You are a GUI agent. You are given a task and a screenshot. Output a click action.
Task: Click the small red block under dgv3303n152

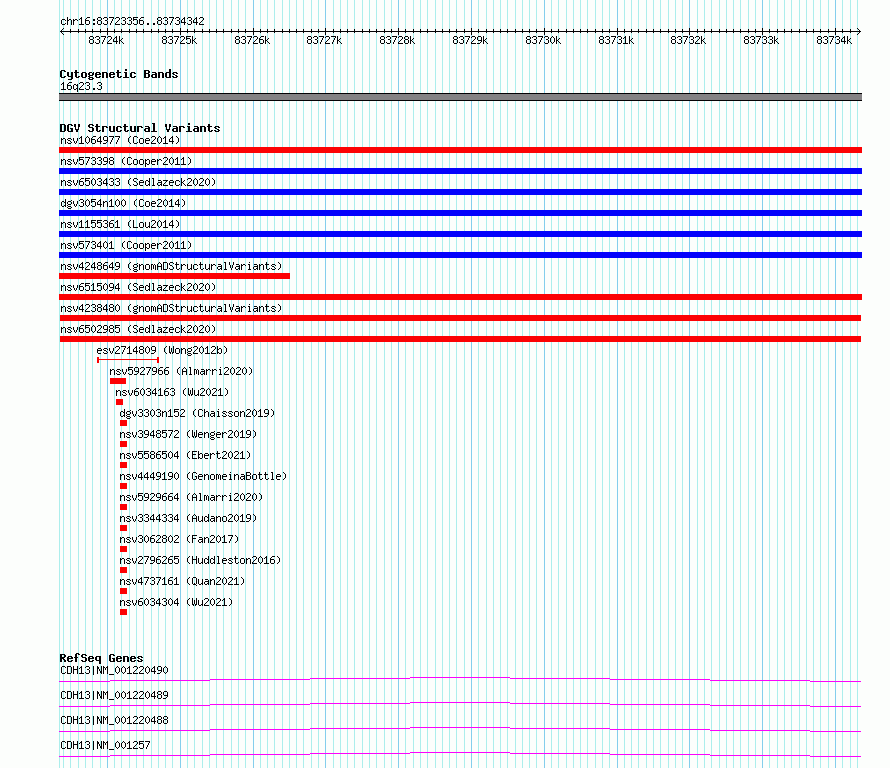(123, 423)
